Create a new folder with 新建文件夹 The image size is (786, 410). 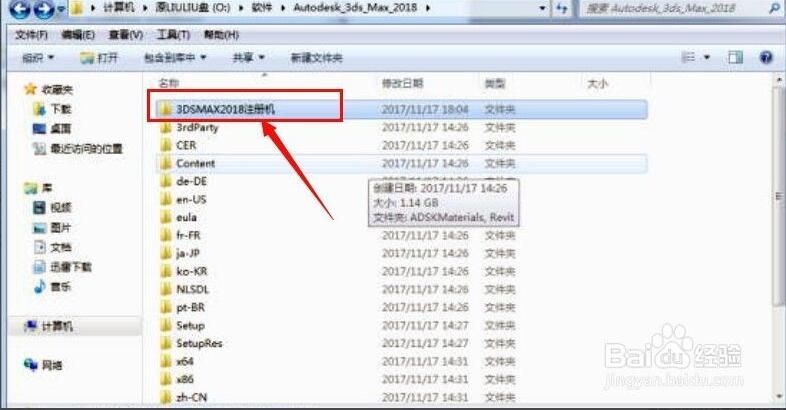pyautogui.click(x=316, y=58)
